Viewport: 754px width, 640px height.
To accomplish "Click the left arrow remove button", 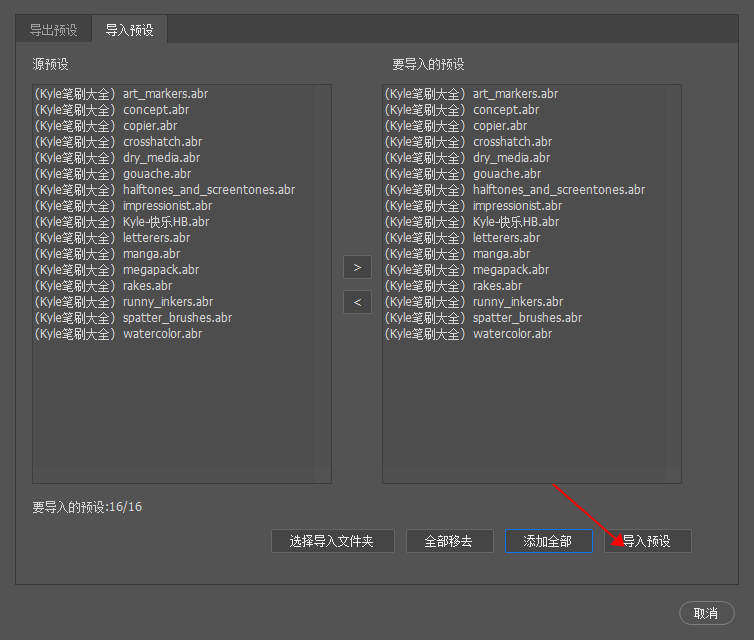I will pyautogui.click(x=357, y=301).
